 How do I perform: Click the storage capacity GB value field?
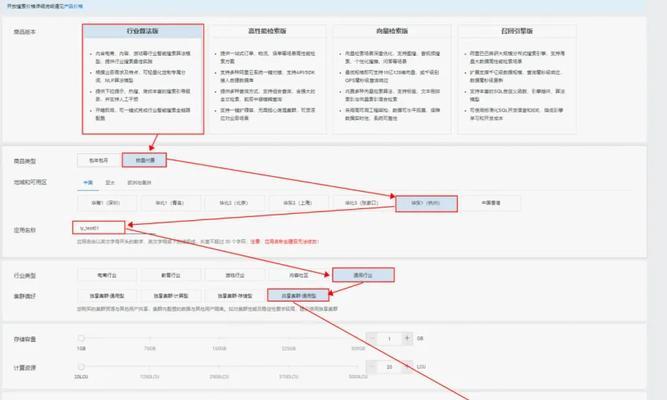(x=389, y=339)
